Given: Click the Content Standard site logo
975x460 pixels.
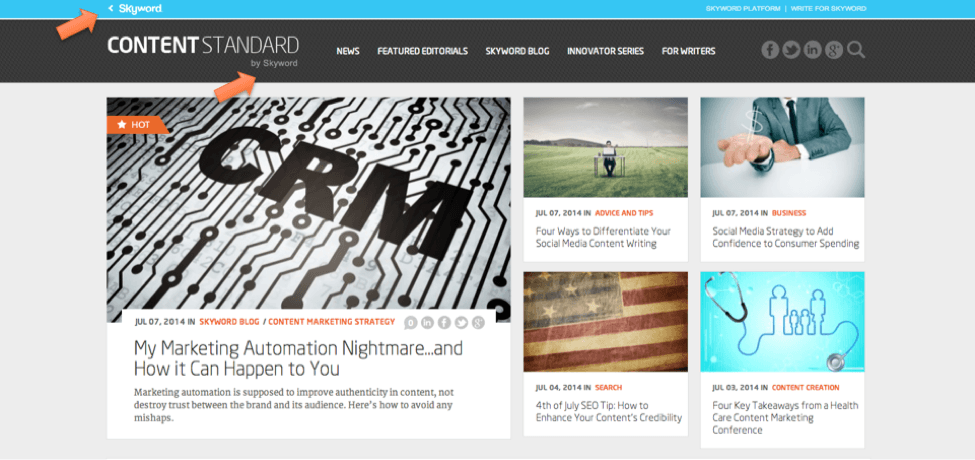Looking at the screenshot, I should pos(203,51).
